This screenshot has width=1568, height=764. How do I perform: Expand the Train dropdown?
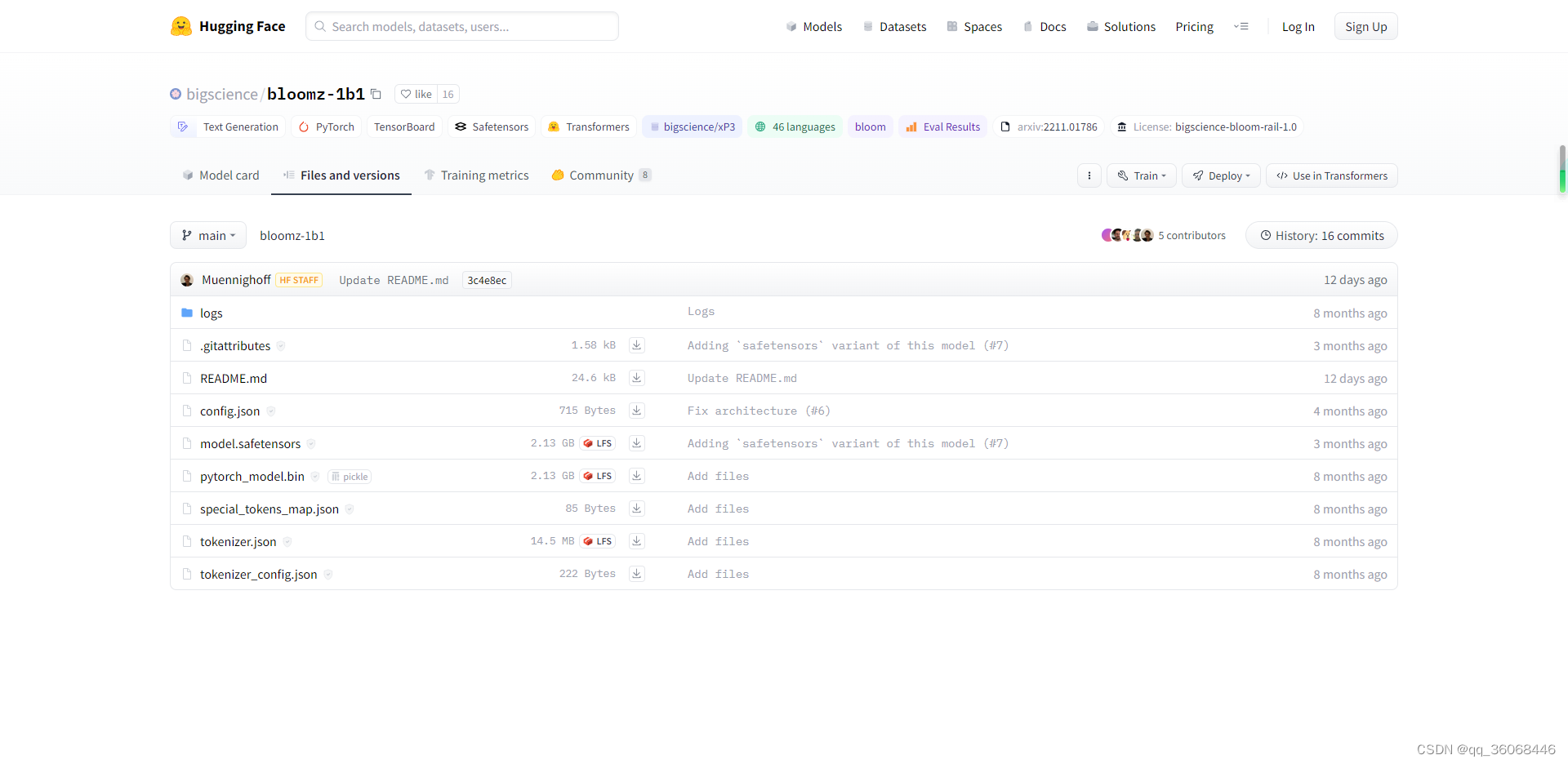pos(1142,175)
